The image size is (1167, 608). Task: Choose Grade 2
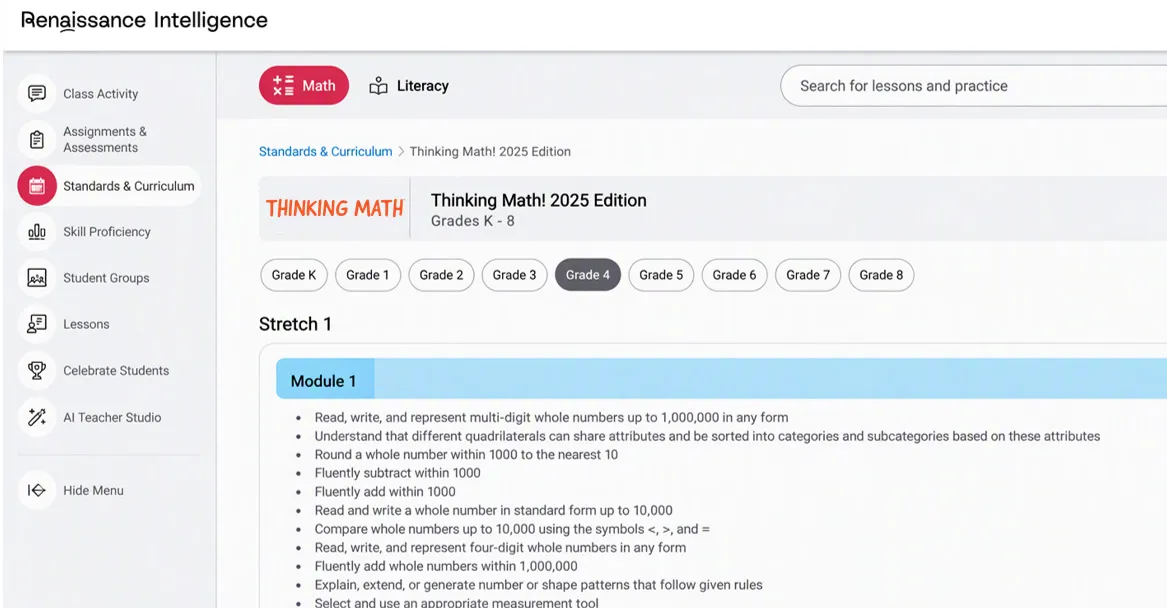point(441,275)
